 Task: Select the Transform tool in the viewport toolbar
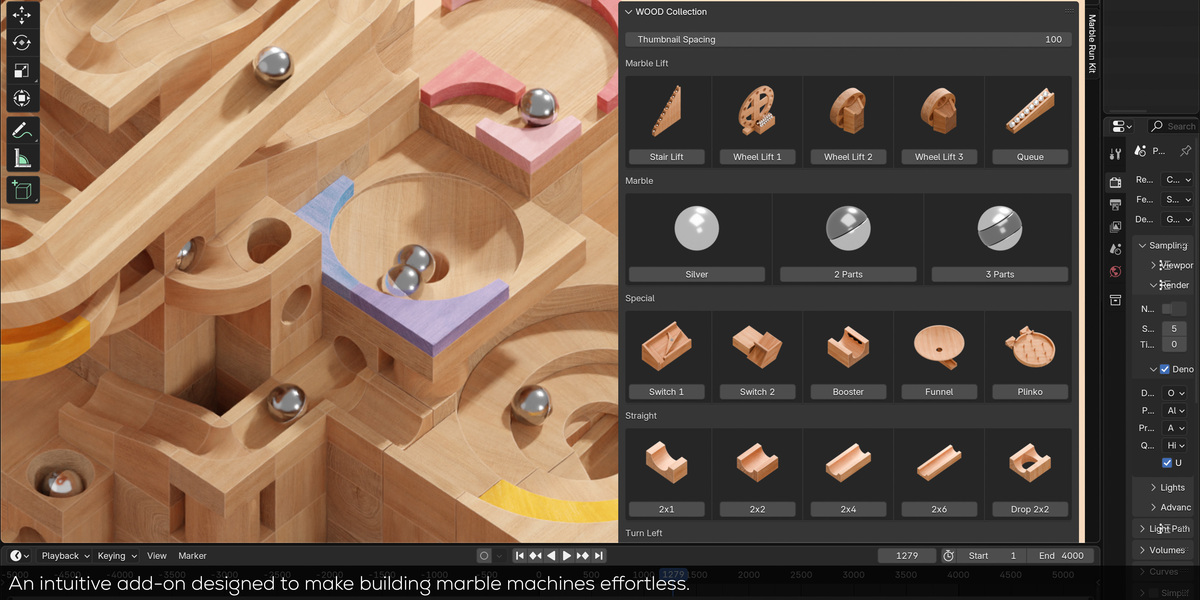[x=21, y=98]
